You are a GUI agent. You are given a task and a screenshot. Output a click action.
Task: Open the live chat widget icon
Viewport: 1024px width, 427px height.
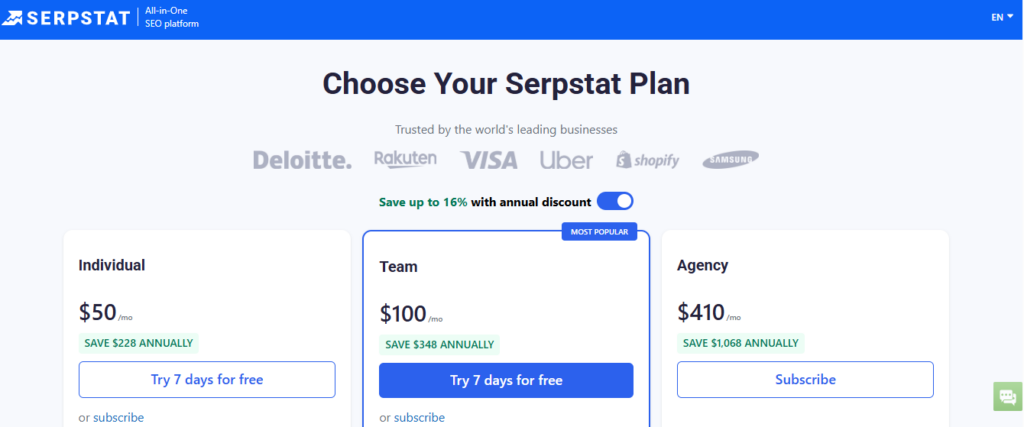pyautogui.click(x=1006, y=396)
